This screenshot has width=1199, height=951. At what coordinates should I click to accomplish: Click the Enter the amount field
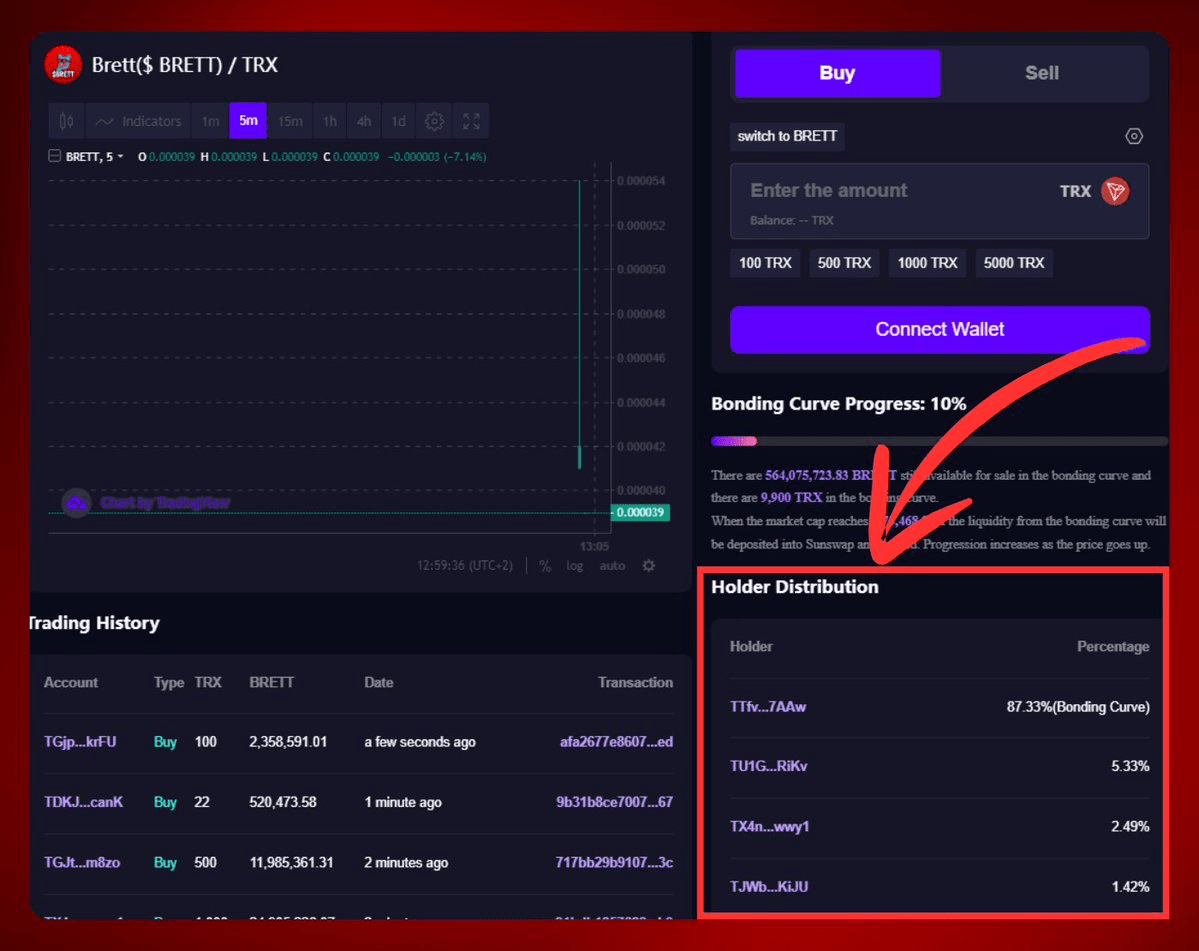[x=939, y=201]
